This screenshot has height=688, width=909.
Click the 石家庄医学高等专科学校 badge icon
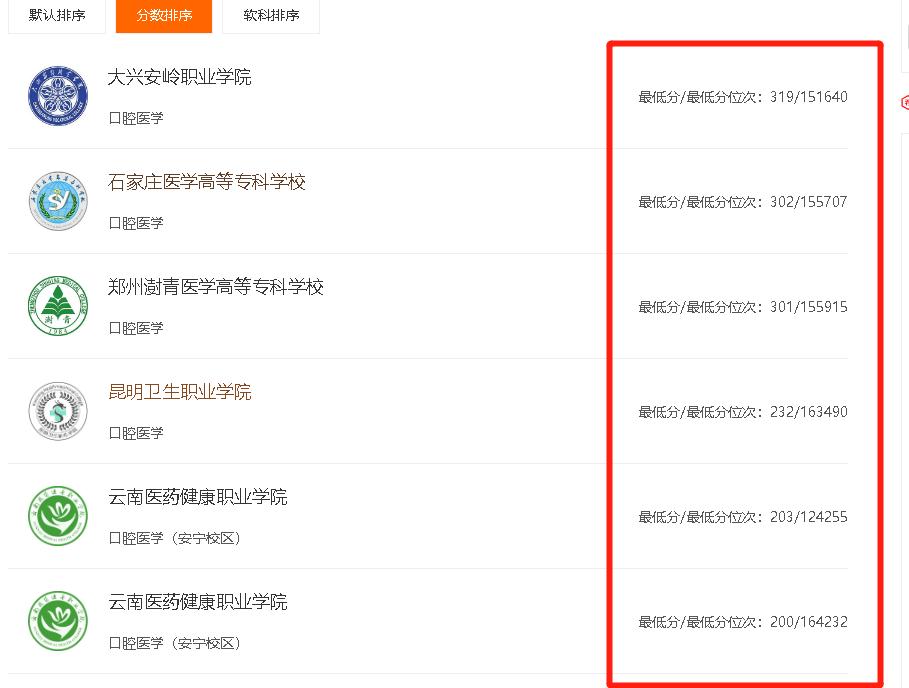57,200
